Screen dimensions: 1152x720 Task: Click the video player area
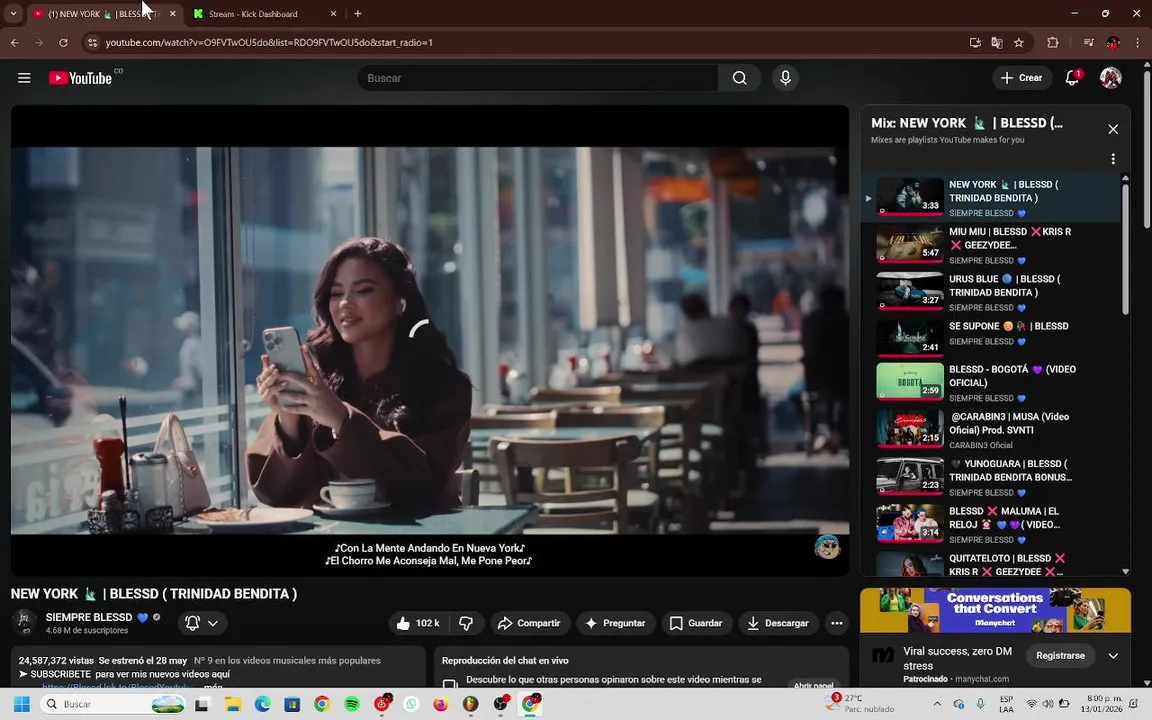pyautogui.click(x=430, y=340)
